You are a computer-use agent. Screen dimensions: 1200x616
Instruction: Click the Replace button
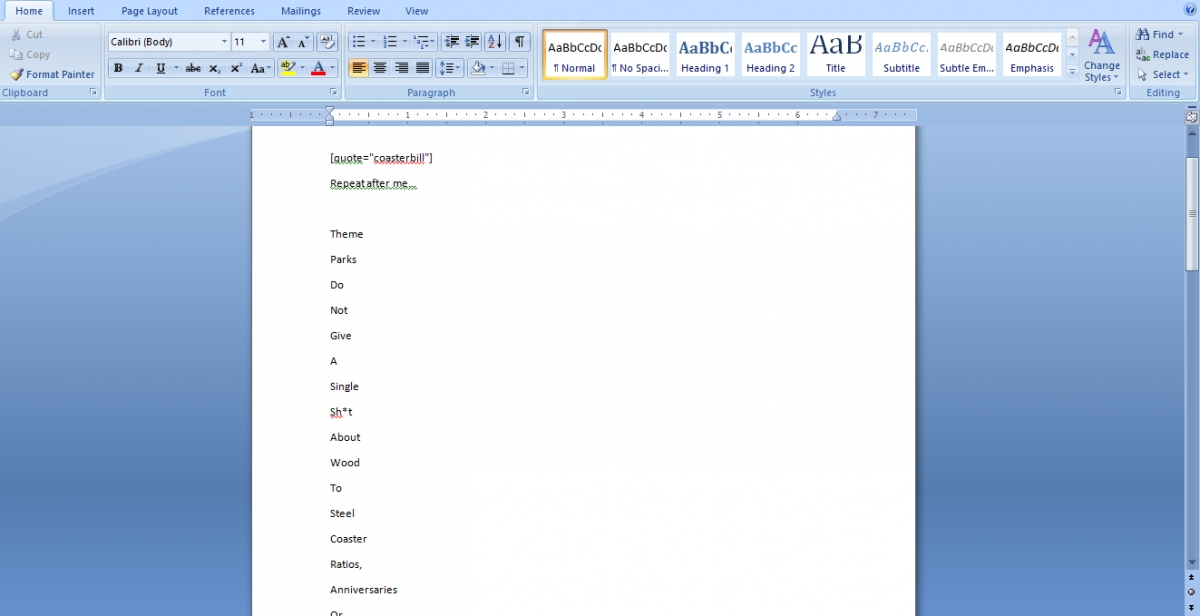pos(1162,55)
